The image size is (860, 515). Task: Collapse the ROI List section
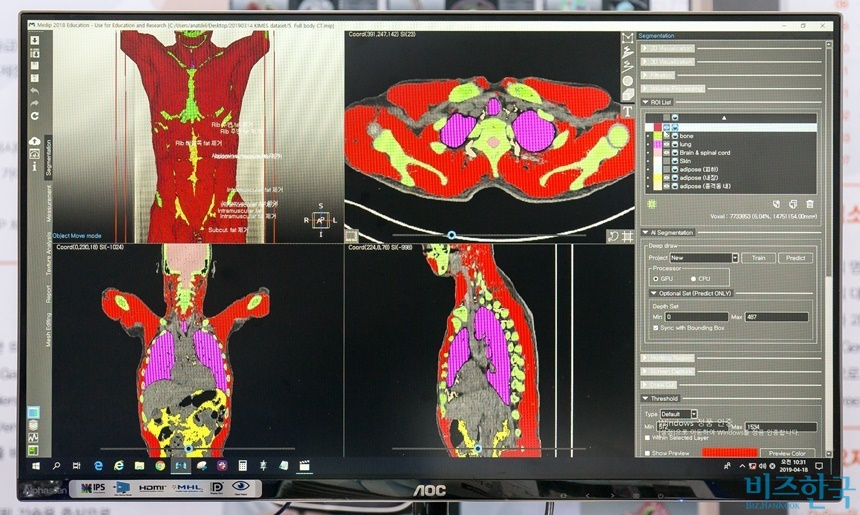tap(645, 102)
